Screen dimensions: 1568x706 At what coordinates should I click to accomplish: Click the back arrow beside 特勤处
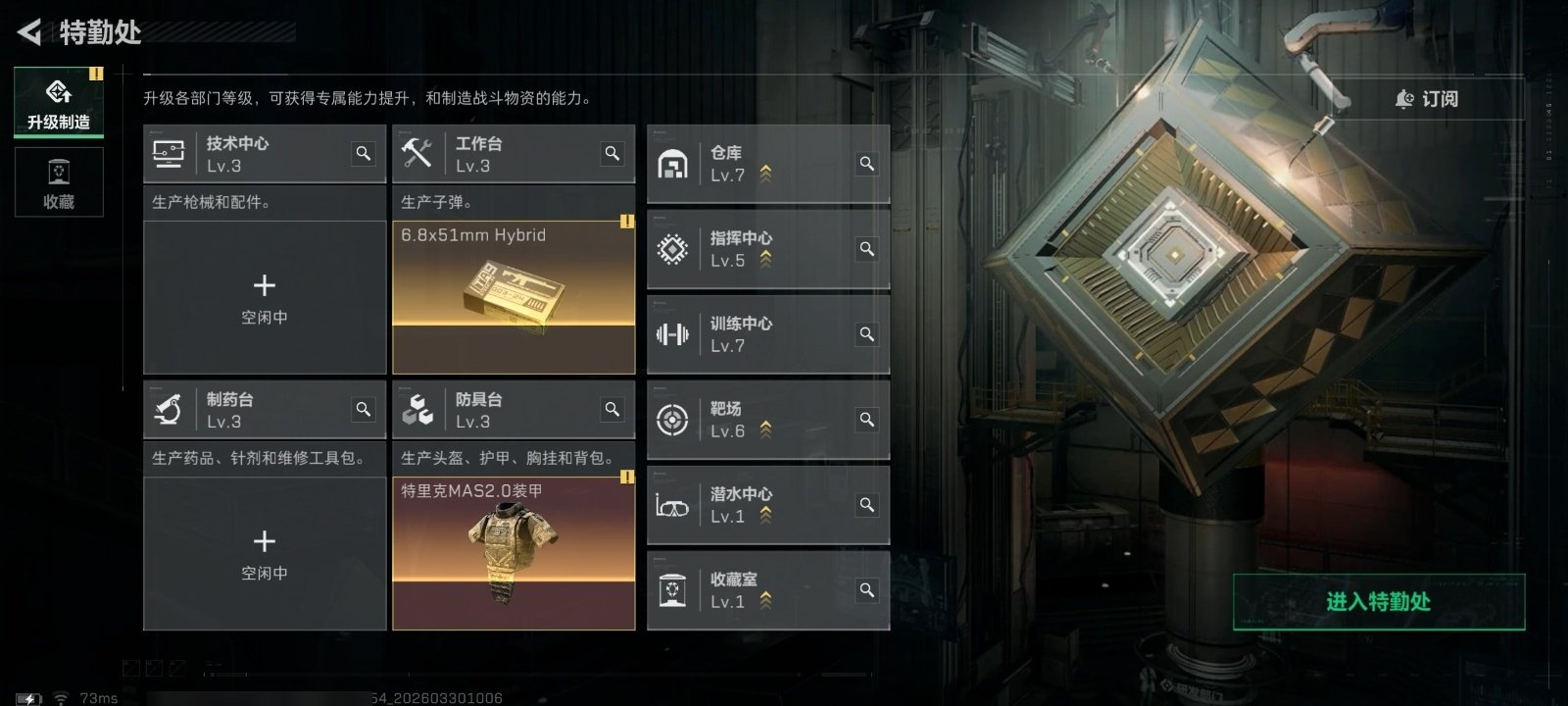(29, 32)
